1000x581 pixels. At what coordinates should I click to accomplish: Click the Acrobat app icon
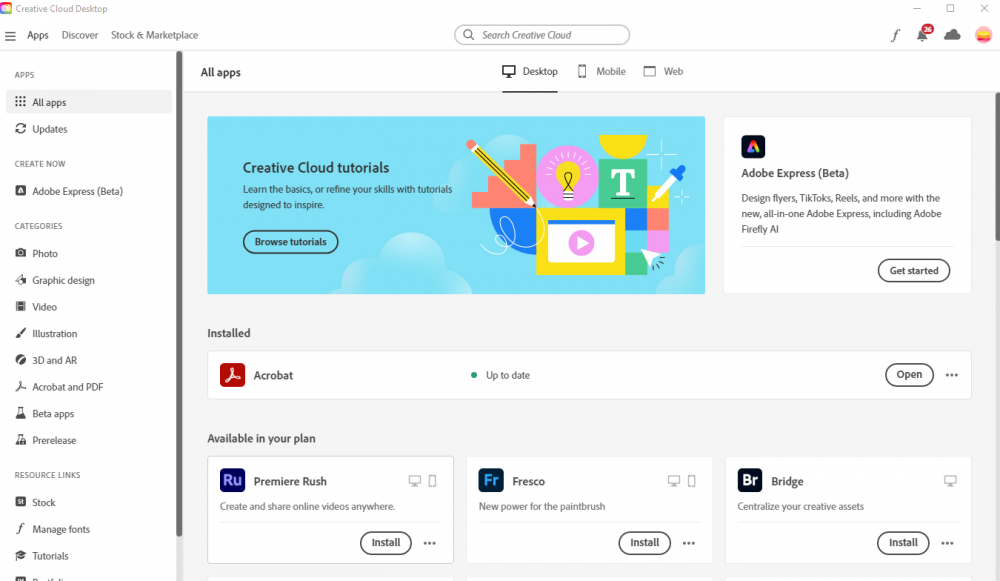coord(232,375)
